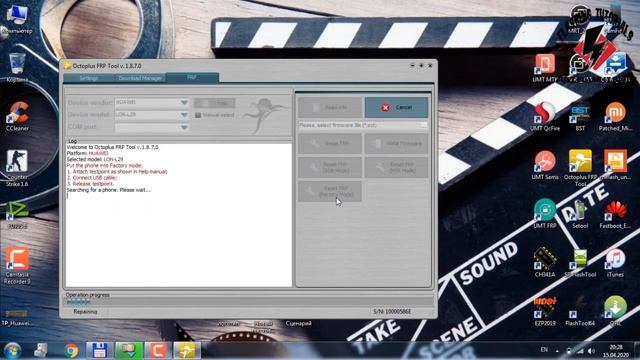This screenshot has height=360, width=640.
Task: Click the firmware file path field
Action: [359, 125]
